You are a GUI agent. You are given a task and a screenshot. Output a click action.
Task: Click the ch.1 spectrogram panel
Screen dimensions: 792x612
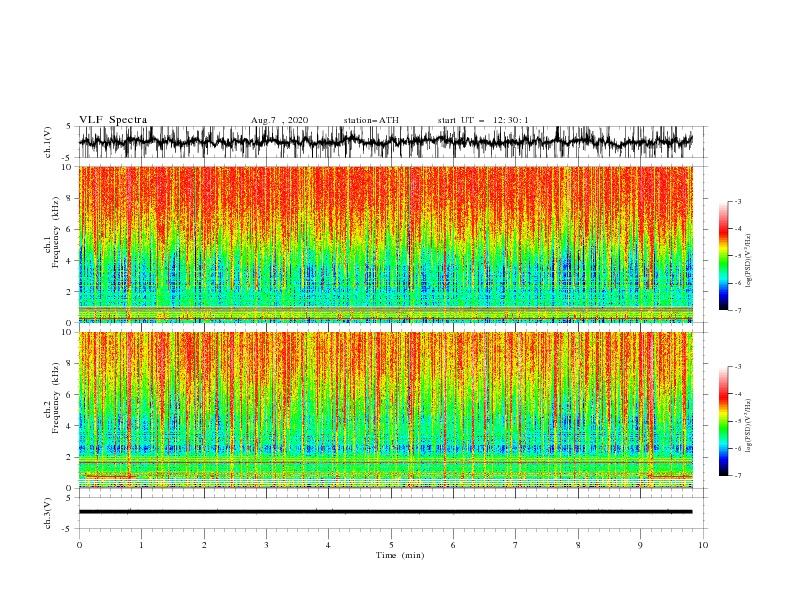385,244
